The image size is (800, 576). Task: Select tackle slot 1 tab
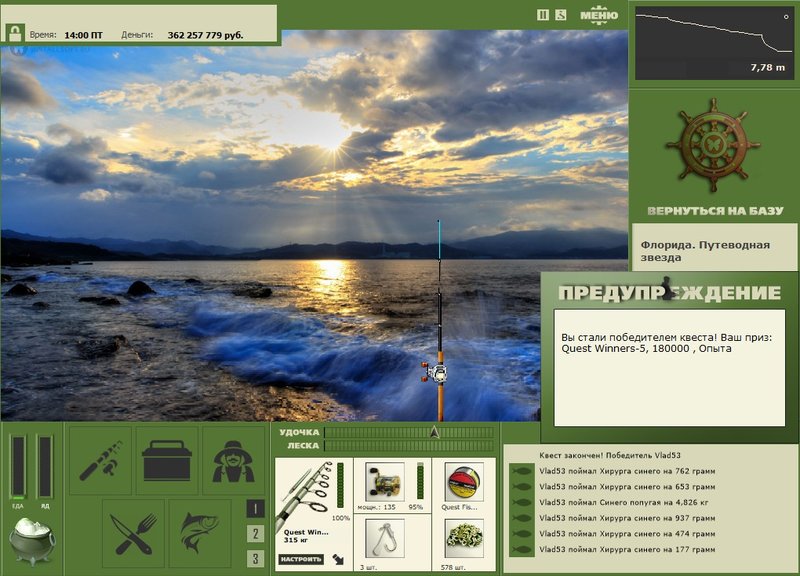tap(256, 508)
